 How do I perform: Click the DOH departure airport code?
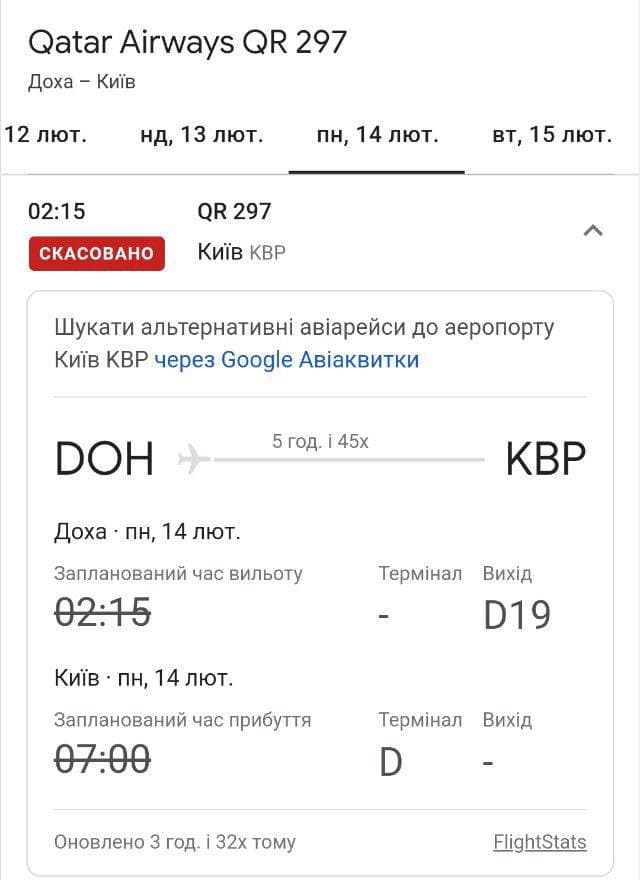tap(104, 459)
